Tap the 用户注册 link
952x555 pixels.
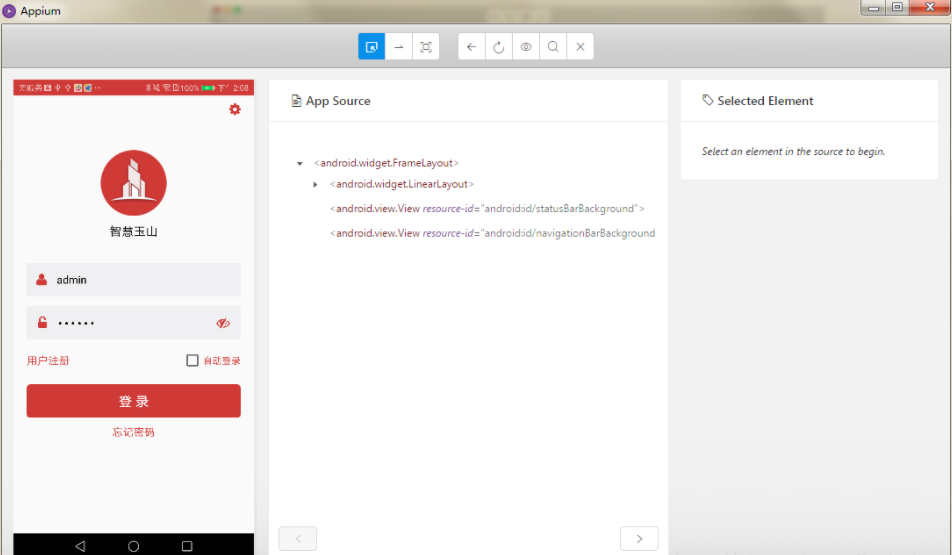click(48, 361)
